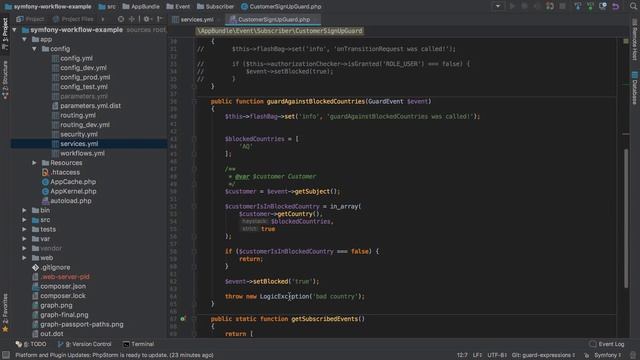Click line separator LF status widget
640x360 pixels.
coord(477,355)
